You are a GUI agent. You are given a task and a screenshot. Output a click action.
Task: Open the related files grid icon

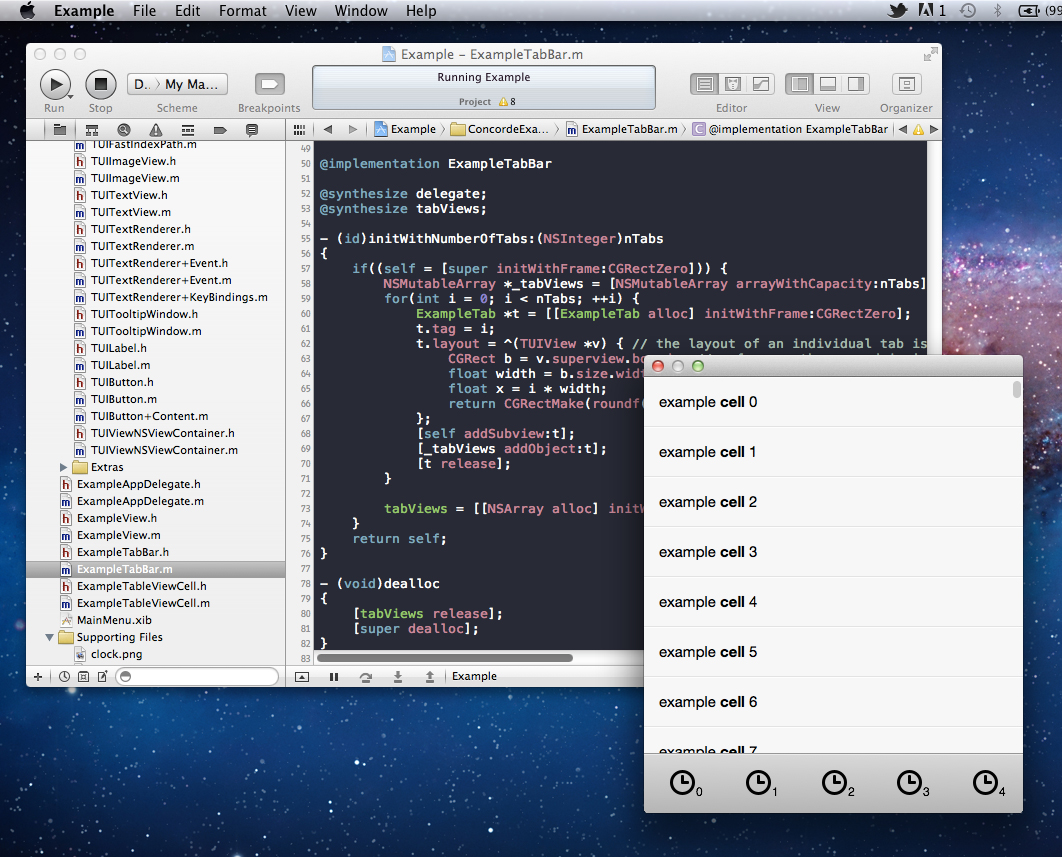point(299,129)
